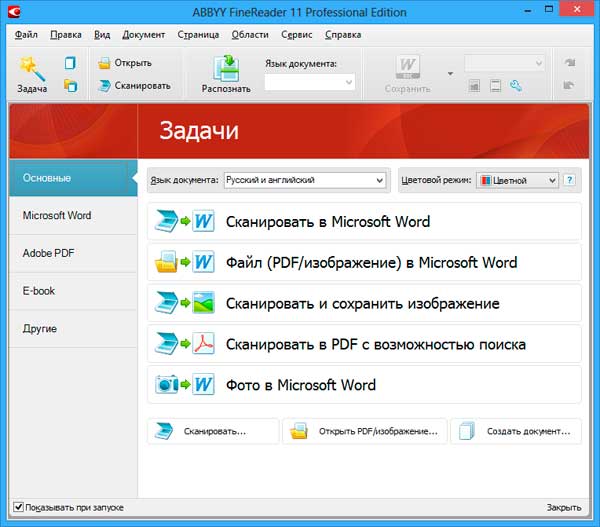Expand the Язык документа dropdown in tasks panel
This screenshot has height=527, width=600.
[x=304, y=180]
